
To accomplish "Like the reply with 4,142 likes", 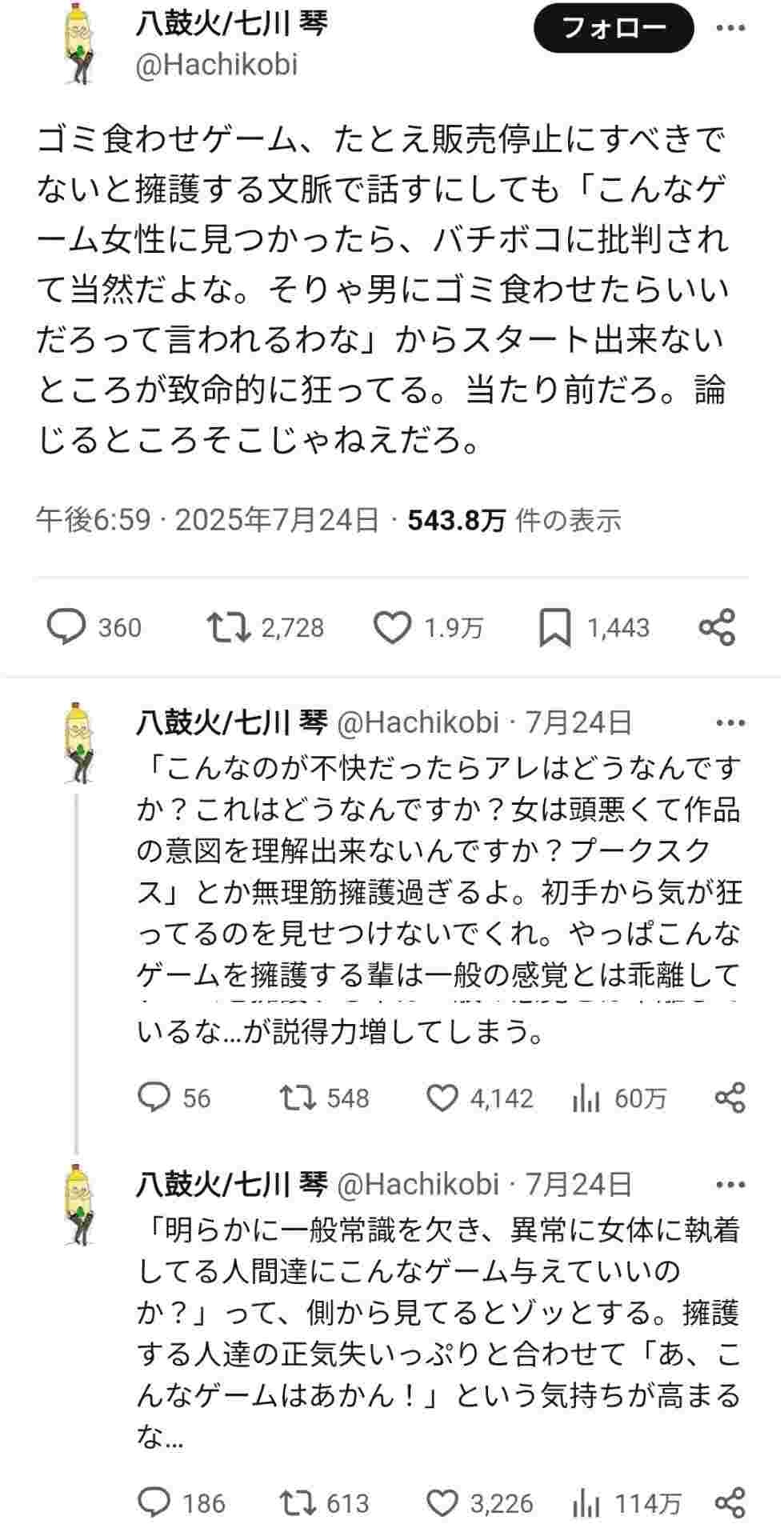I will [442, 1098].
